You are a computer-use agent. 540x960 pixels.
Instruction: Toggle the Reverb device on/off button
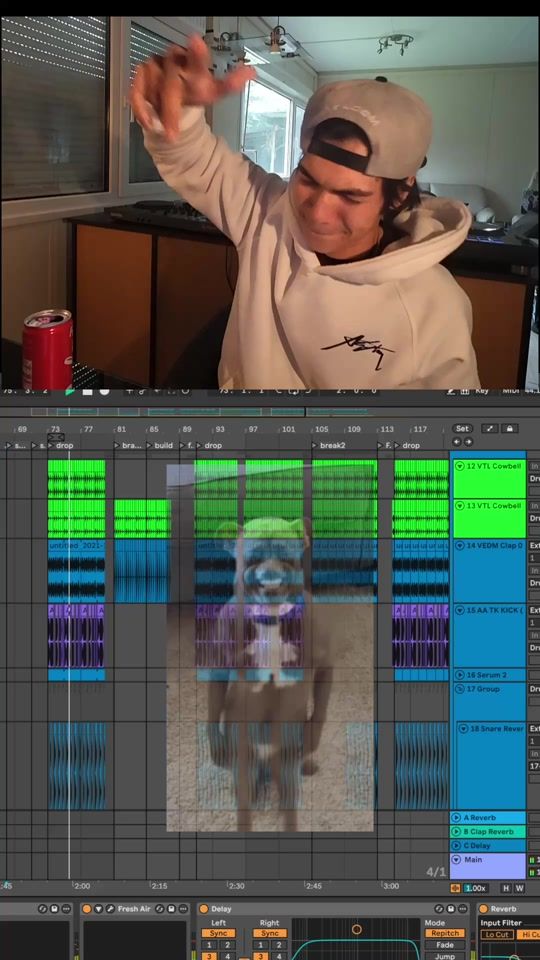pos(483,909)
